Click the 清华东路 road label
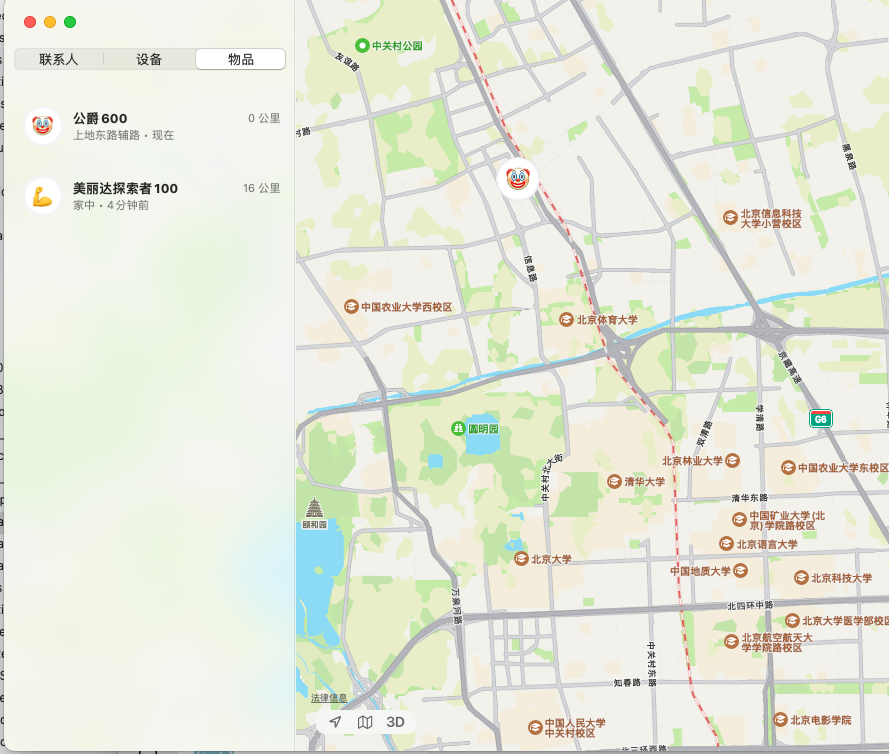Image resolution: width=889 pixels, height=754 pixels. pyautogui.click(x=750, y=498)
